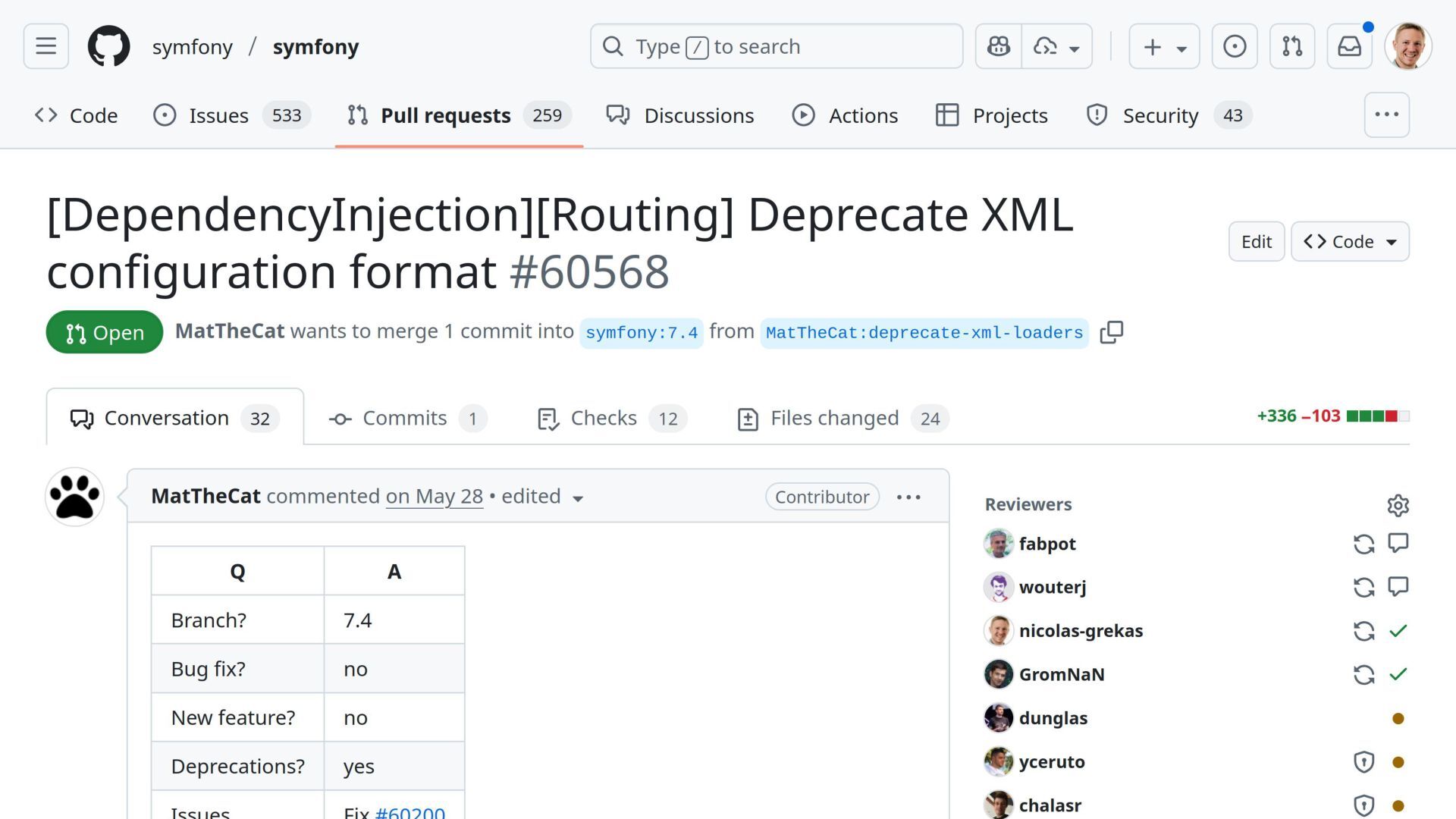Viewport: 1456px width, 819px height.
Task: Open the hamburger navigation menu
Action: tap(46, 46)
